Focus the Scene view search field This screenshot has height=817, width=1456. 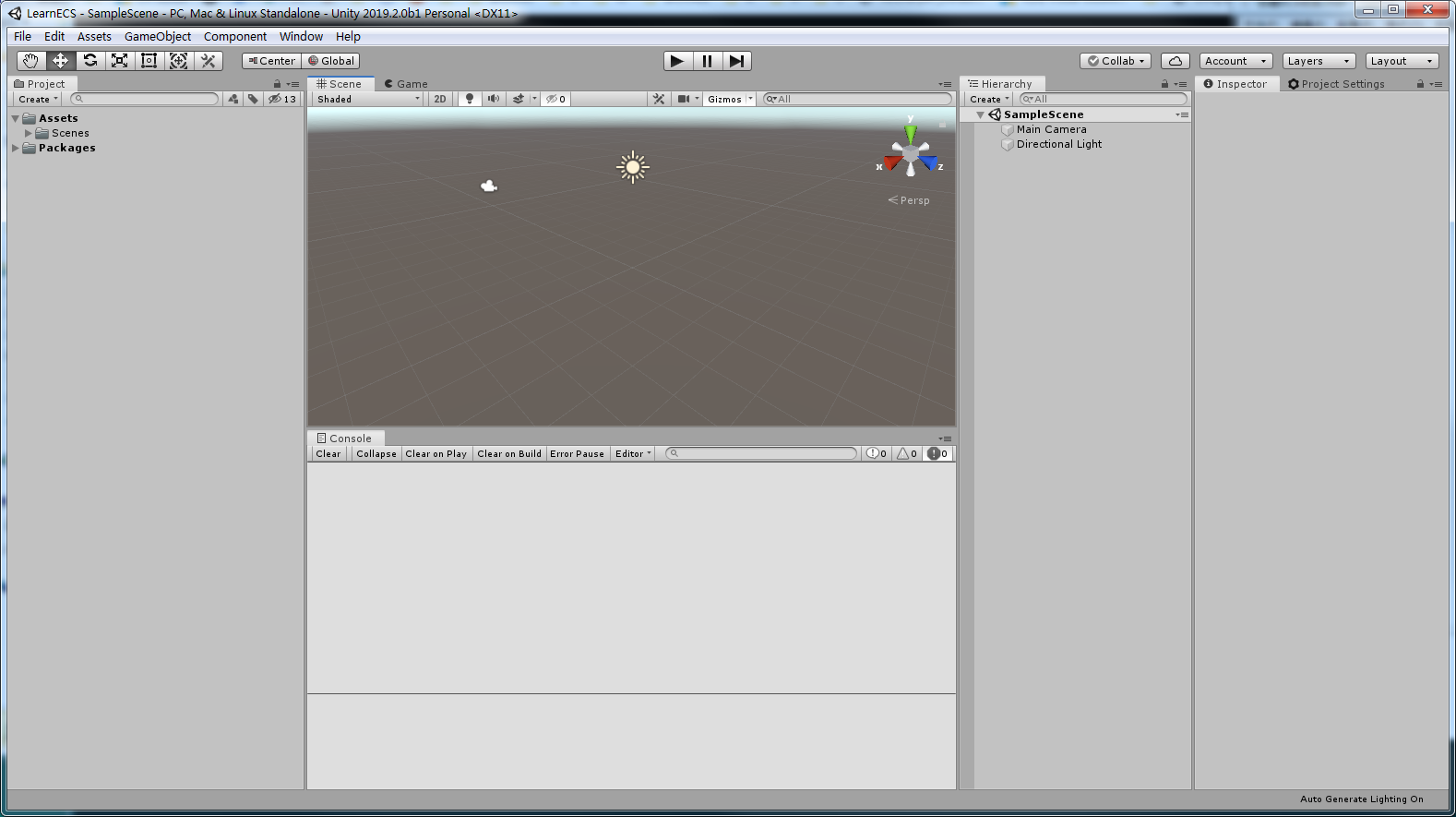857,99
